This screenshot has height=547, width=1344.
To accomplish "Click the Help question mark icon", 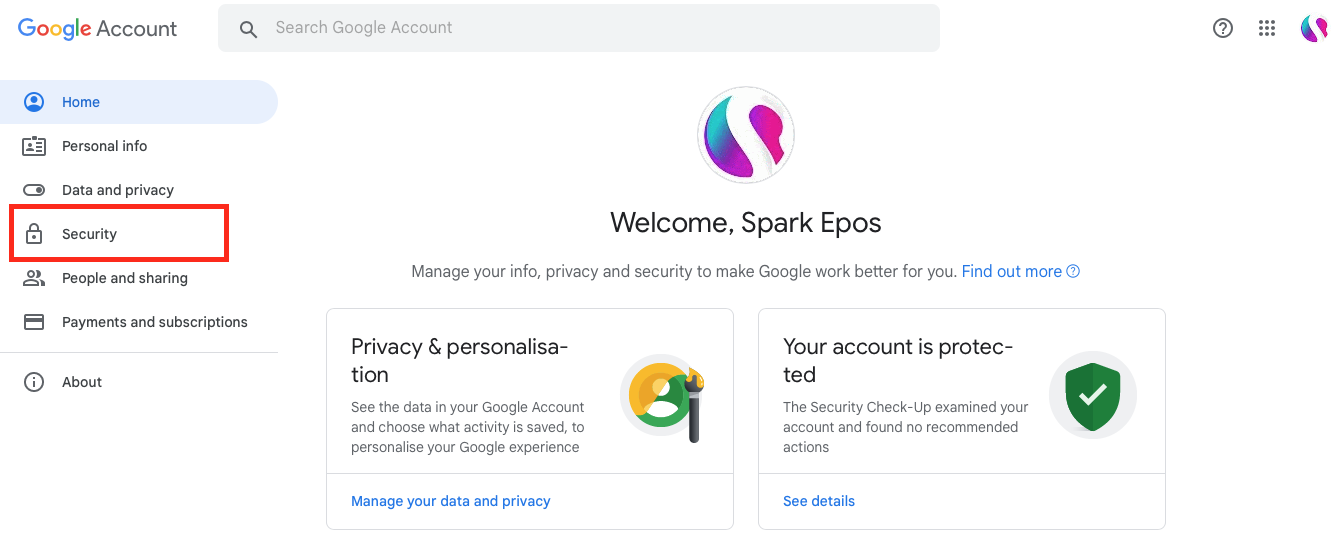I will pyautogui.click(x=1223, y=28).
